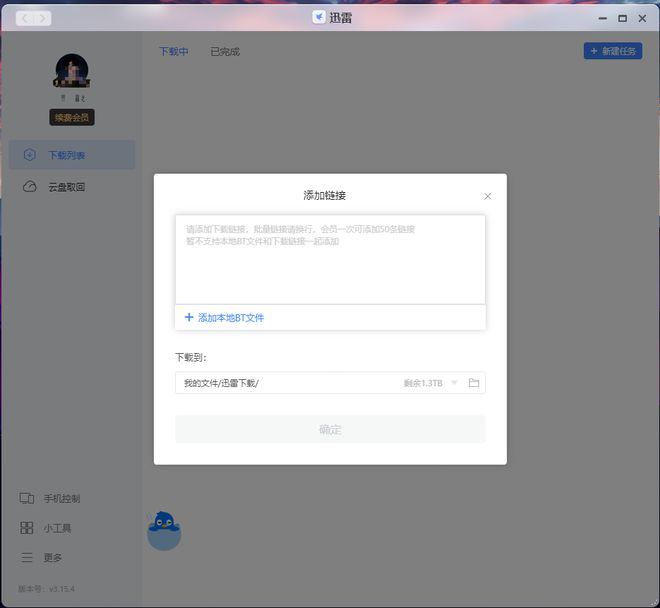Click the version number text

46,589
